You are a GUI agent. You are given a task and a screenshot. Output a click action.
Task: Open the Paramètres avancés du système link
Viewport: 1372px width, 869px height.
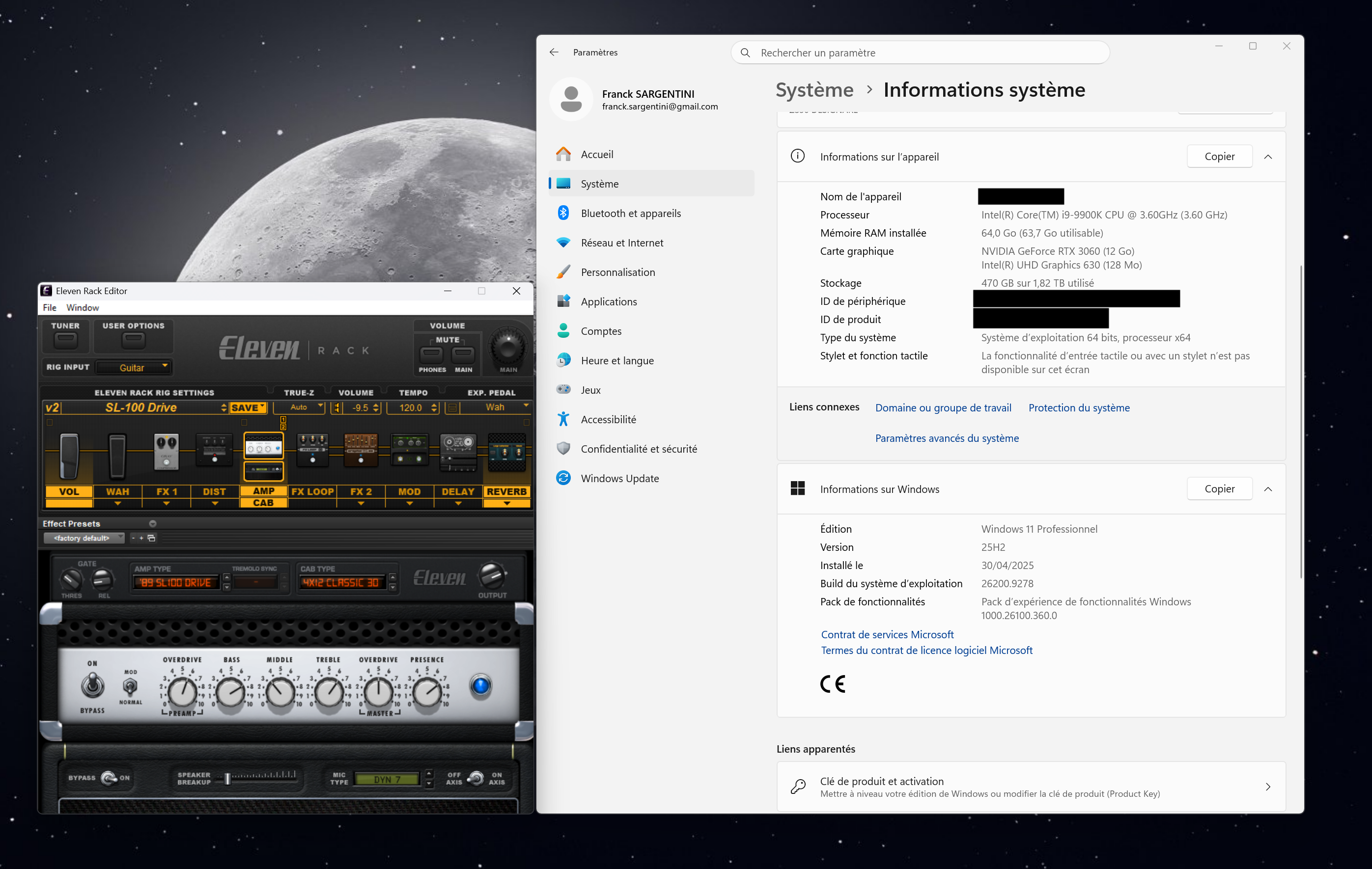coord(947,438)
